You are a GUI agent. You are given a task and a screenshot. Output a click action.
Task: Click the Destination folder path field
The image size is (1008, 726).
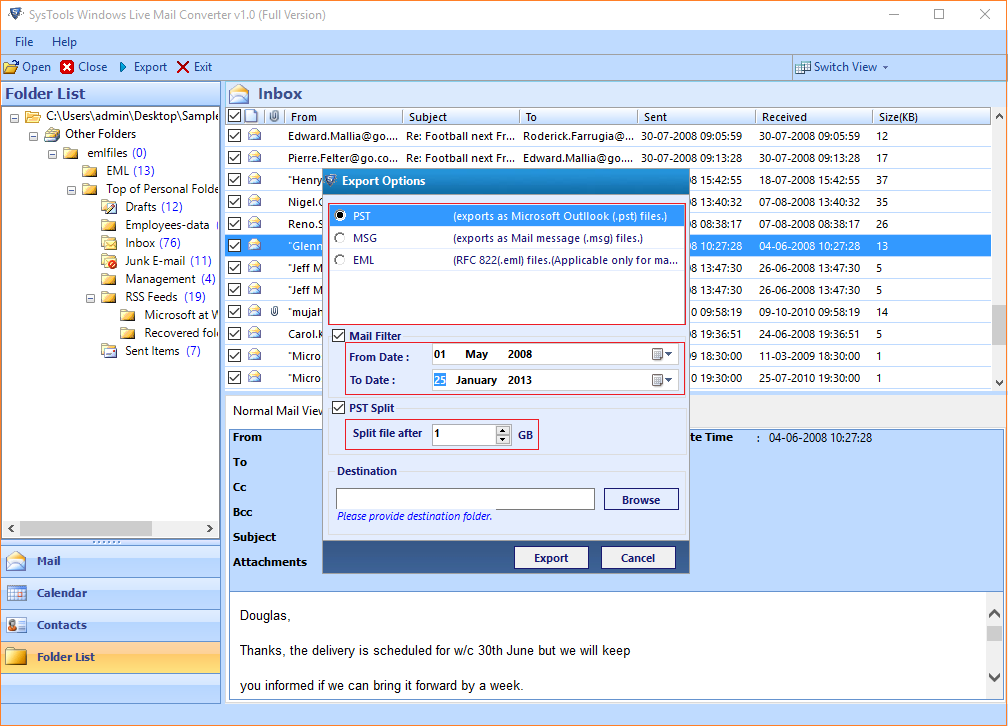pos(465,499)
